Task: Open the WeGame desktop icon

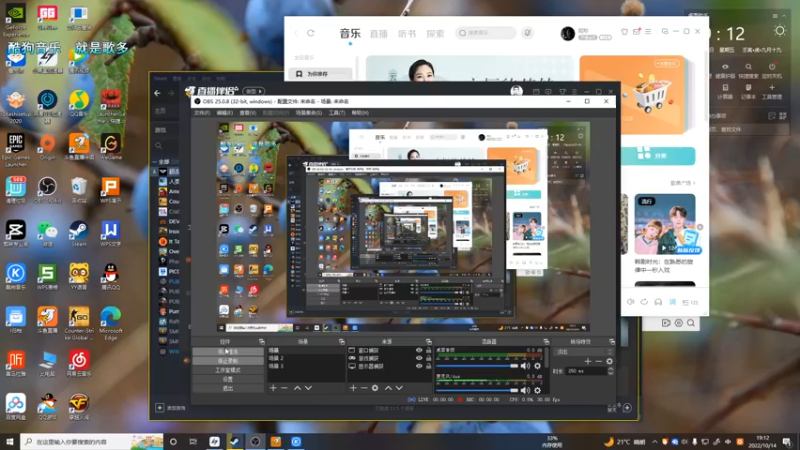Action: point(110,147)
